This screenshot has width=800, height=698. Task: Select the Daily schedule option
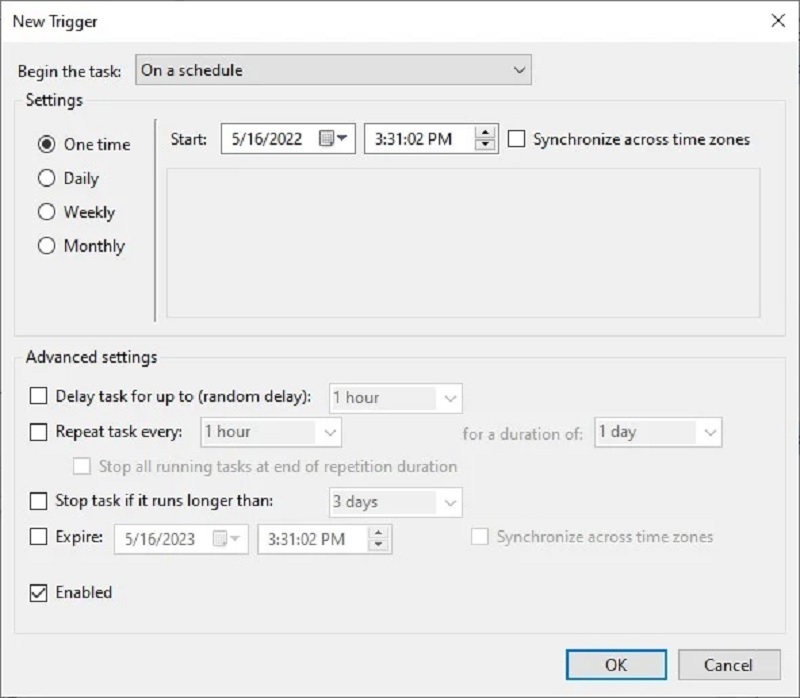click(x=46, y=178)
